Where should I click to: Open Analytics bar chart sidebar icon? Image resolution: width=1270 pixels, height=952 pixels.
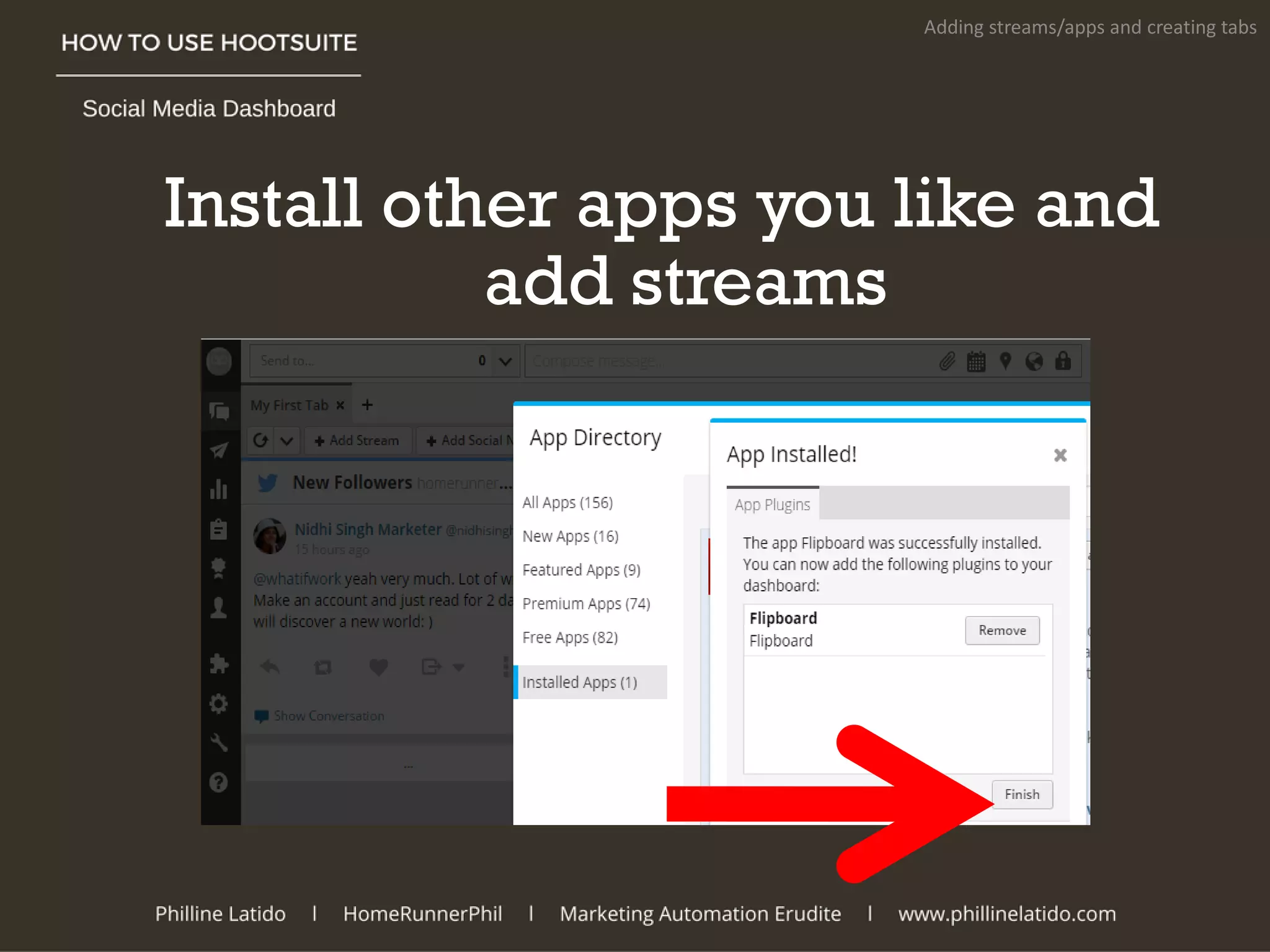(219, 489)
